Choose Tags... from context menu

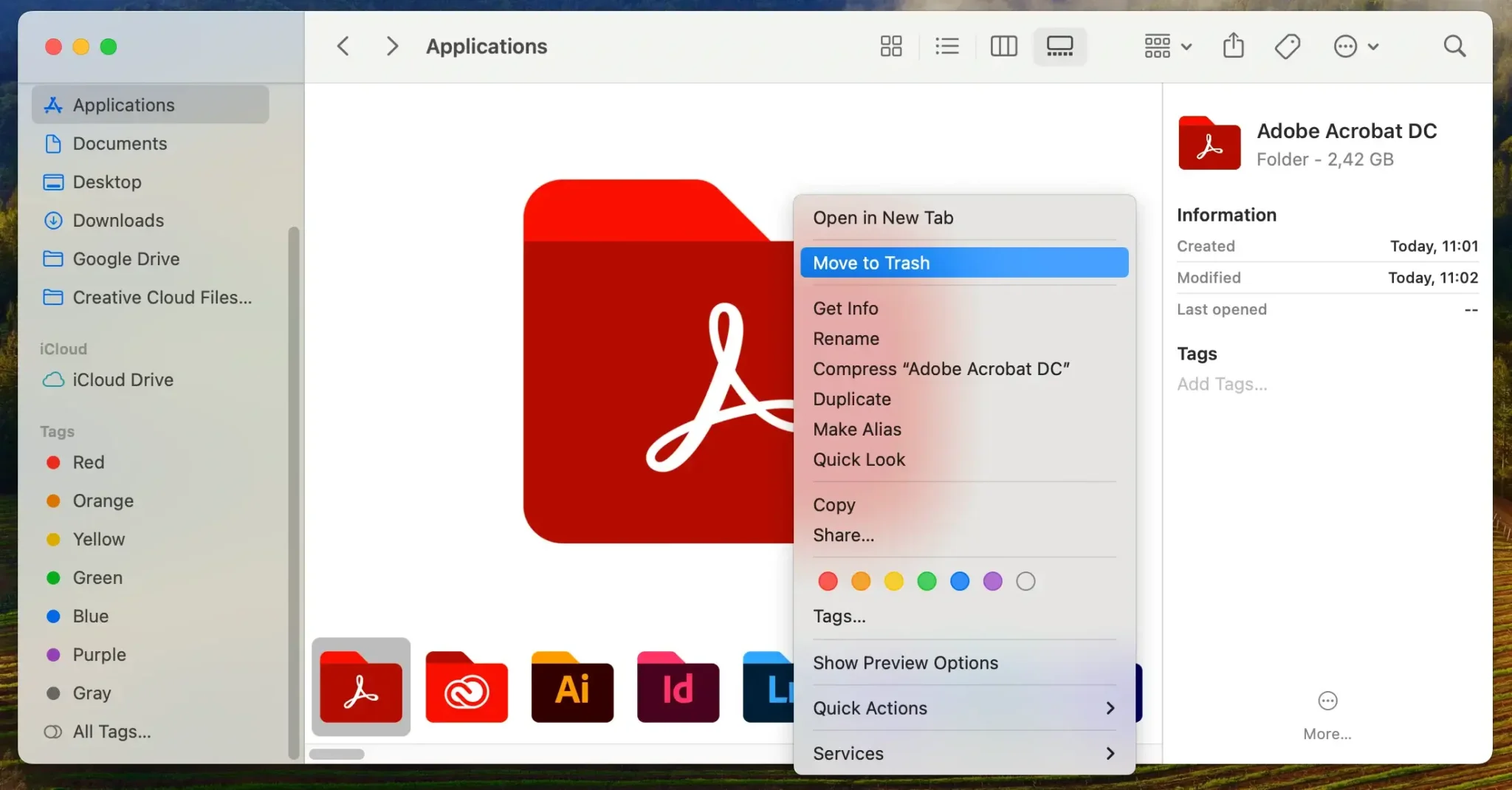click(x=964, y=616)
